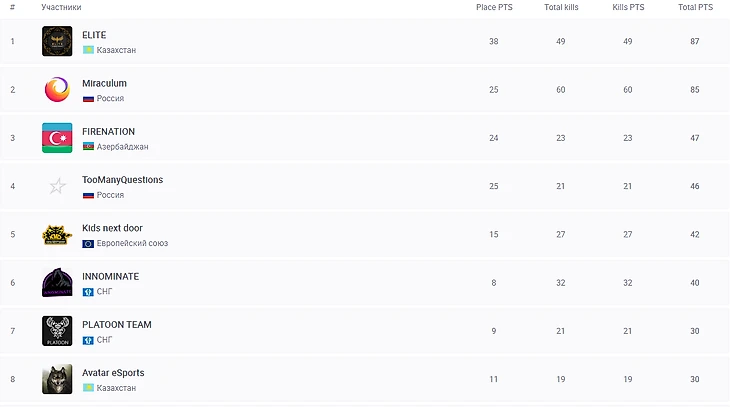730x407 pixels.
Task: Open the ELITE team name link
Action: 94,35
